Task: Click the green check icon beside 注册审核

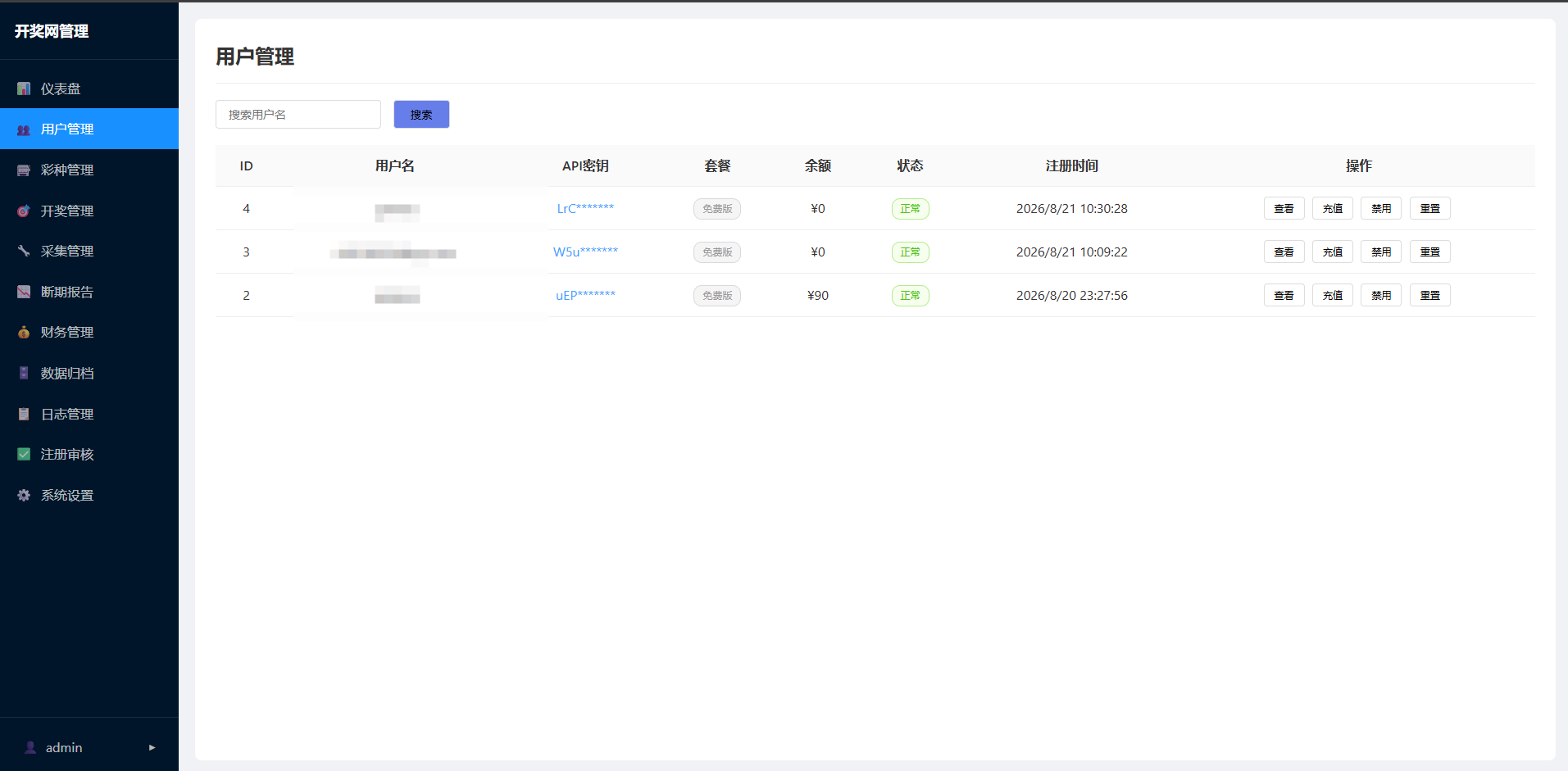Action: tap(24, 454)
